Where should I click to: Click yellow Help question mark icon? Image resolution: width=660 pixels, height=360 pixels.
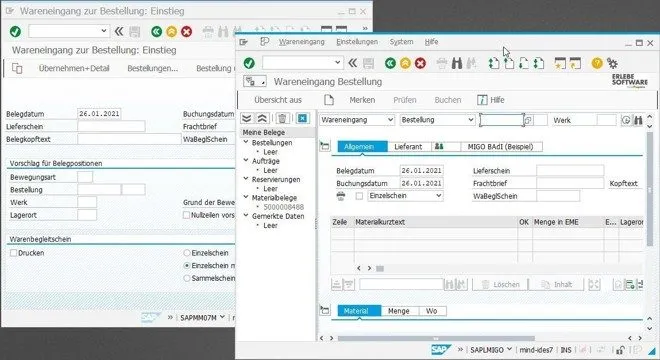point(597,63)
